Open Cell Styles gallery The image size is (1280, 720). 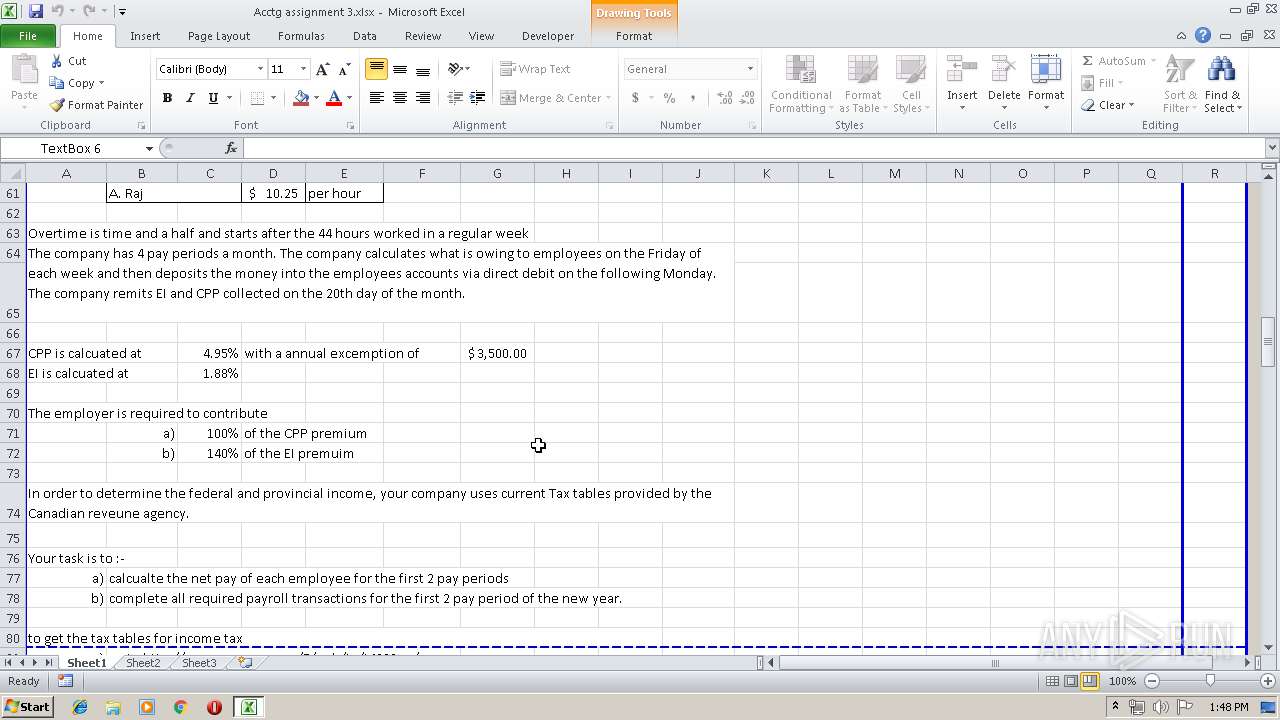coord(910,85)
